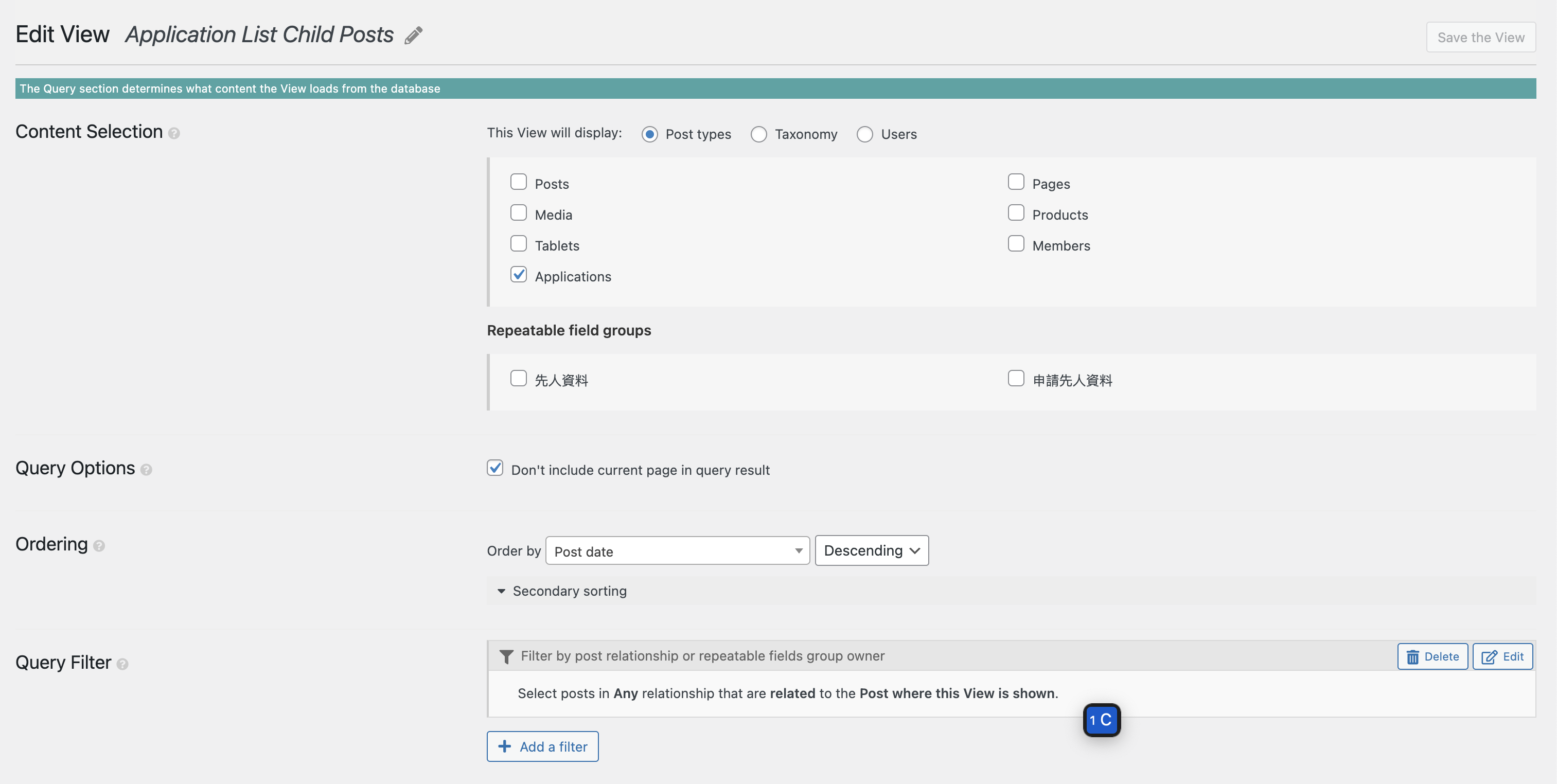Open the Order by Post date dropdown

coord(678,550)
